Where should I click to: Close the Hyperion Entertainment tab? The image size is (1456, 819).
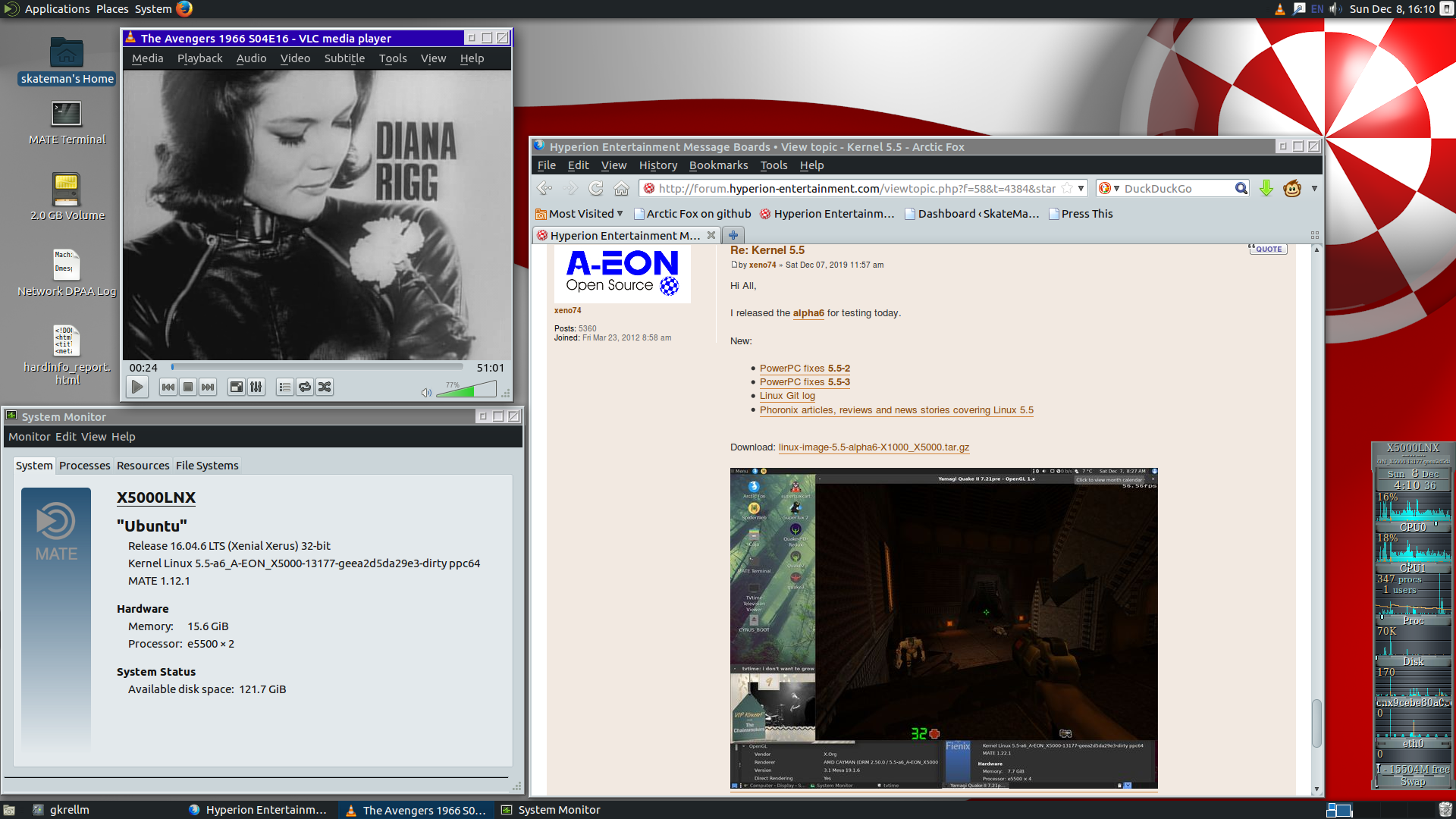pos(711,235)
